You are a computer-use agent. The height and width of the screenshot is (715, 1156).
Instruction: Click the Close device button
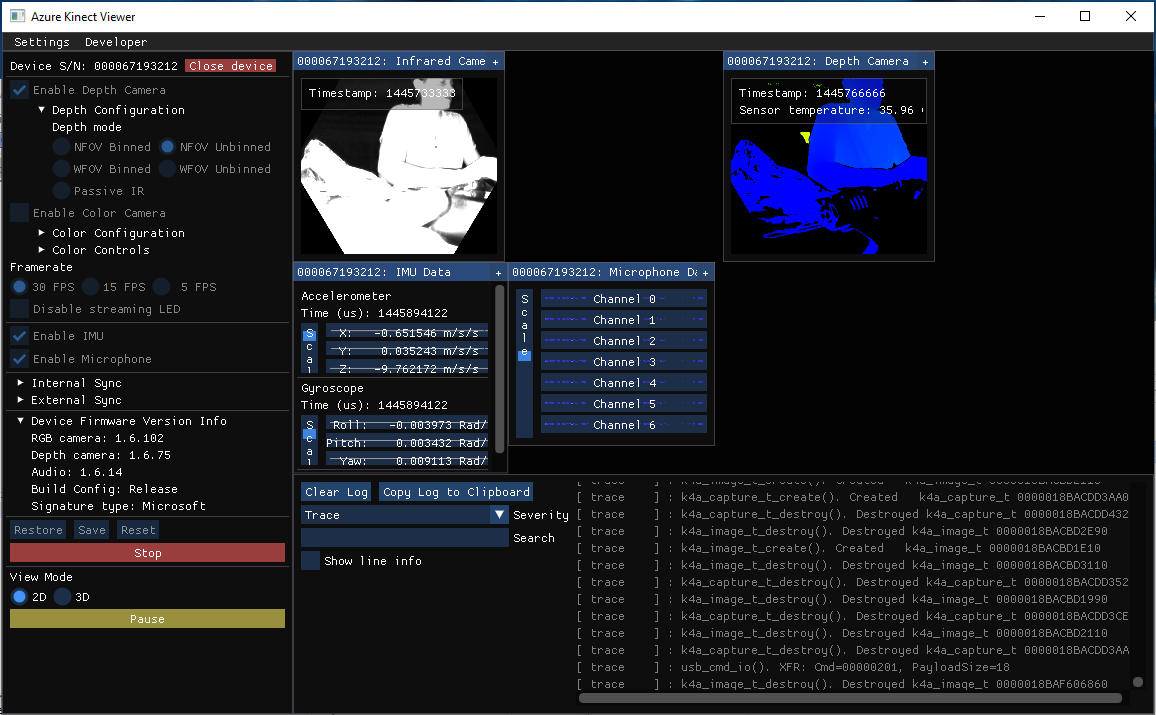(231, 66)
